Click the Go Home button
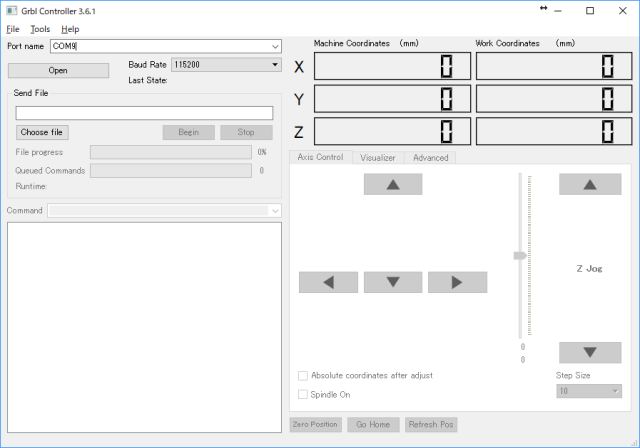The height and width of the screenshot is (448, 640). tap(373, 424)
